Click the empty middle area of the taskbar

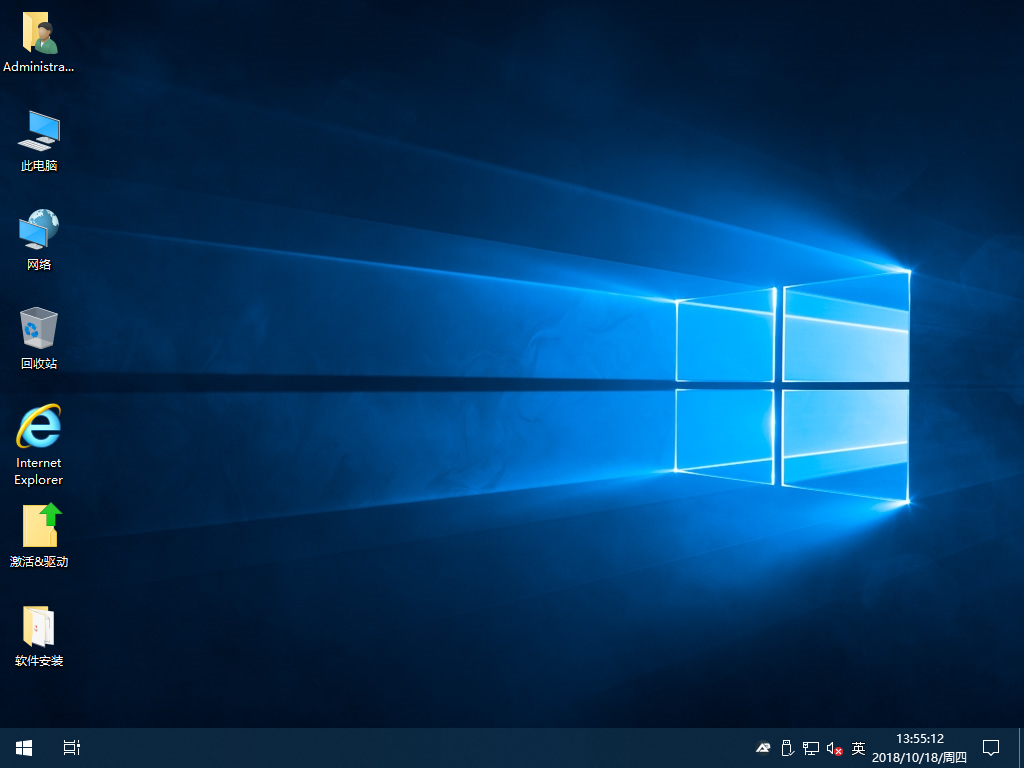click(x=400, y=747)
